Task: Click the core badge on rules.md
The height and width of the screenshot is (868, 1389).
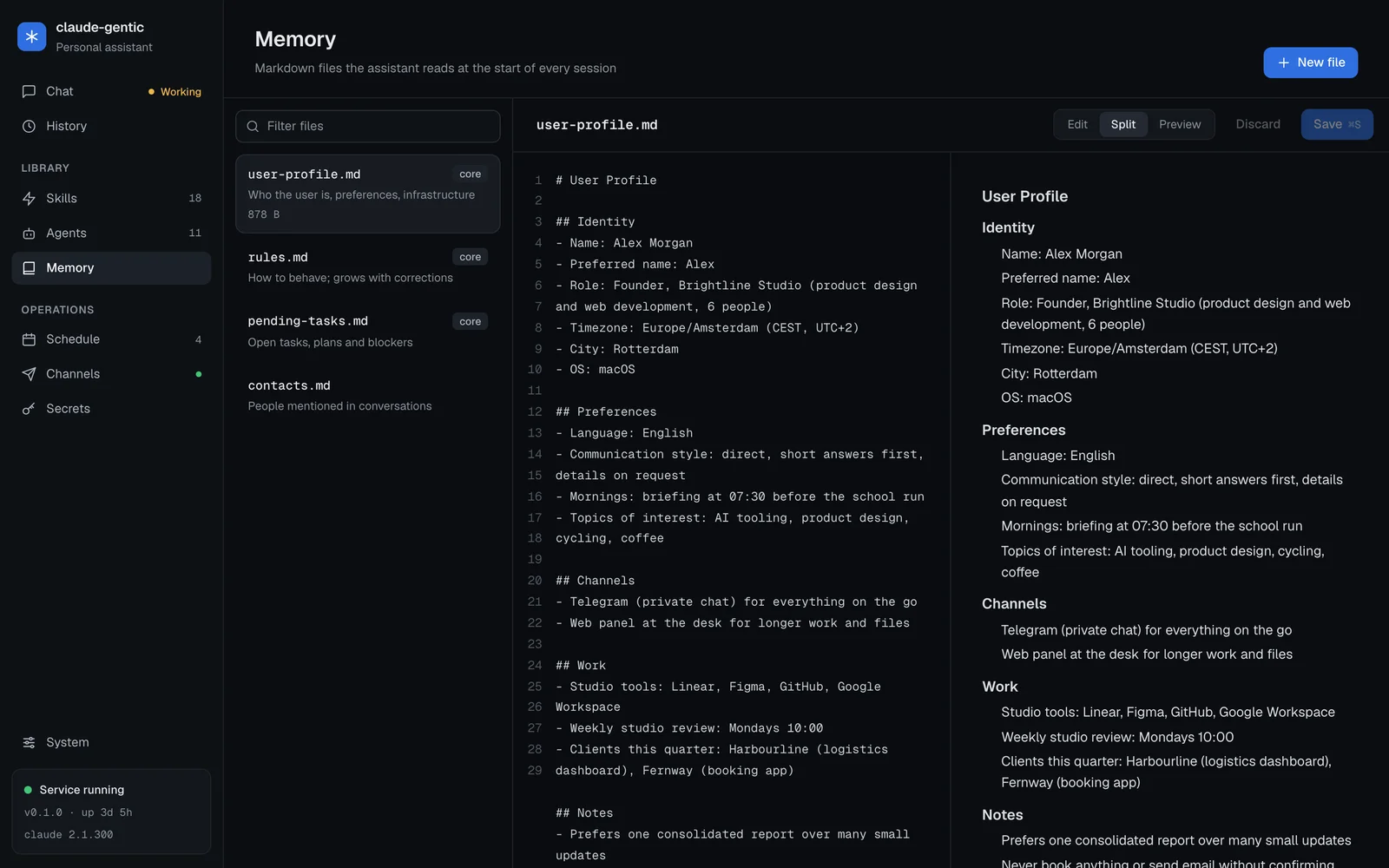Action: (x=470, y=257)
